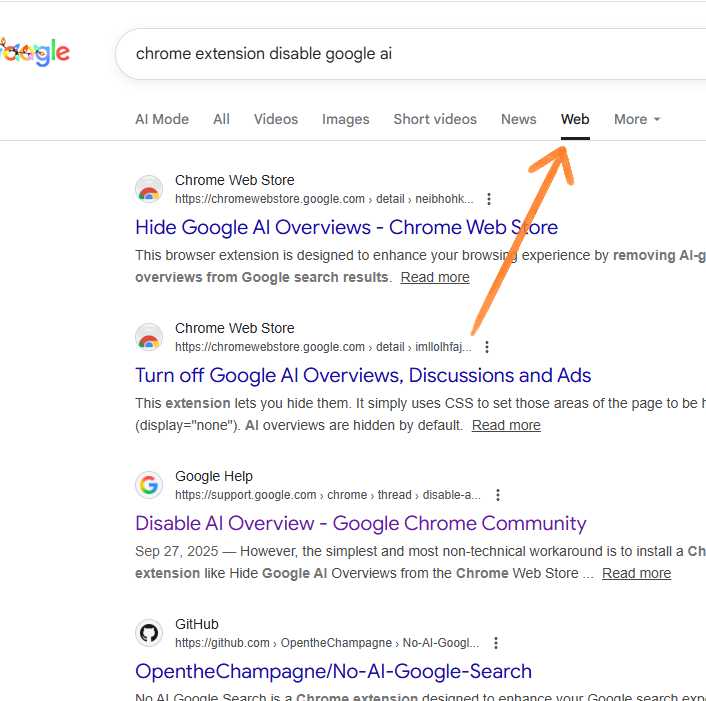The image size is (706, 701).
Task: Open OpentheChampagne/No-AI-Google-Search link
Action: (x=333, y=671)
